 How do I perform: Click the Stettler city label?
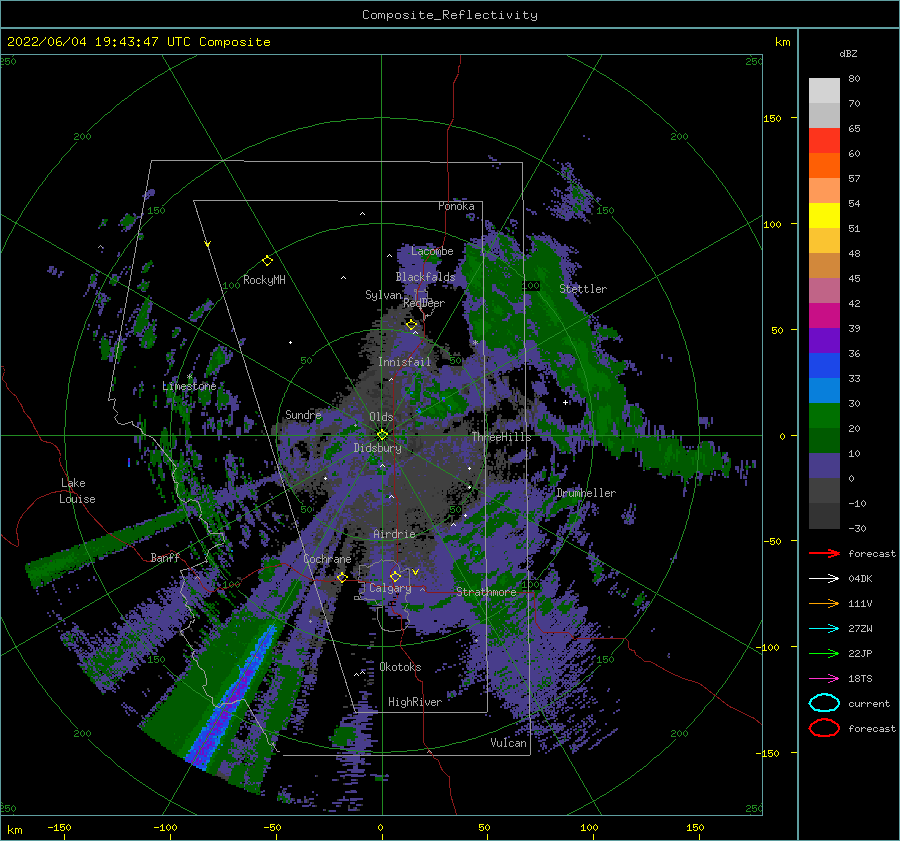click(x=583, y=289)
